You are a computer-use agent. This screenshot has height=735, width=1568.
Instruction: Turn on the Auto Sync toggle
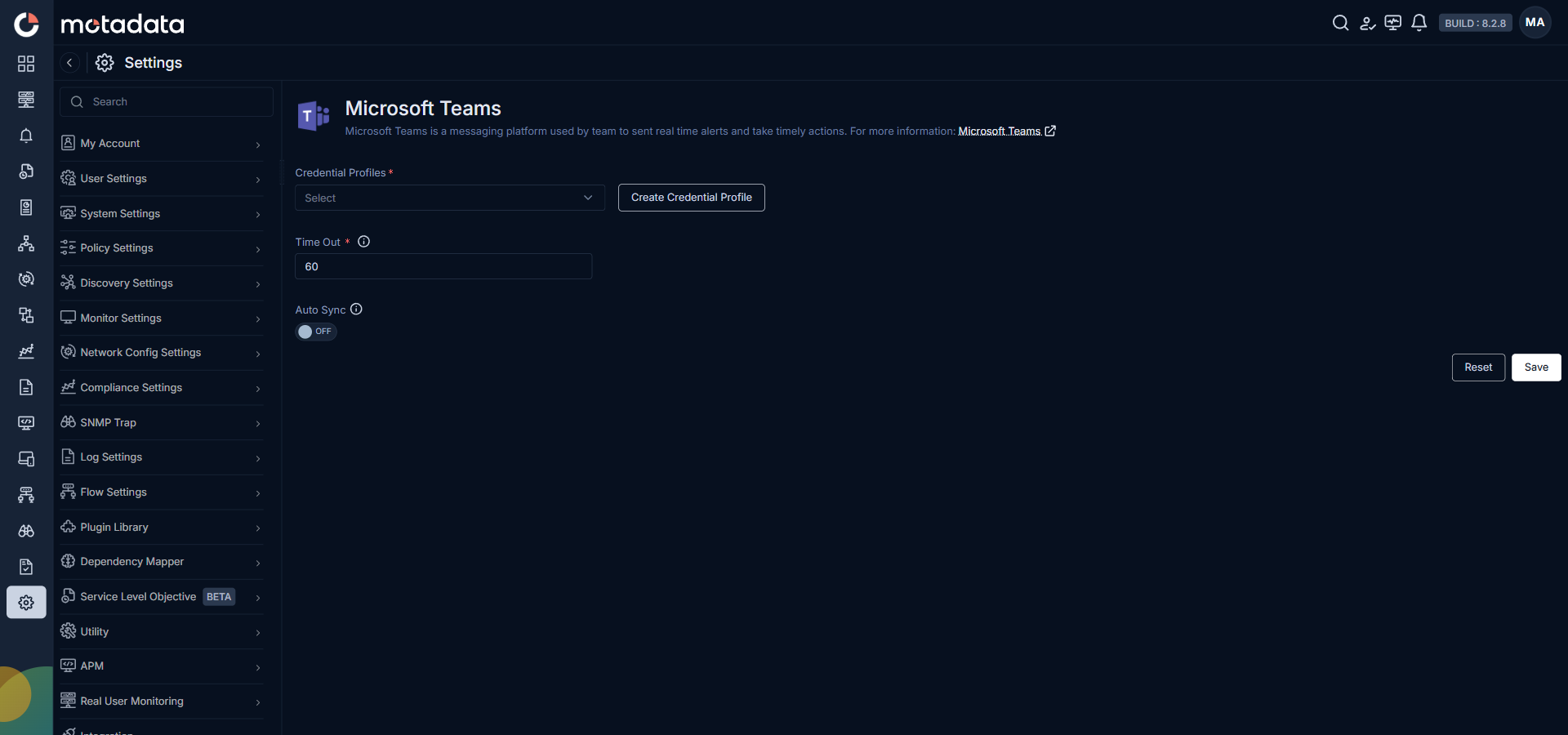coord(315,332)
